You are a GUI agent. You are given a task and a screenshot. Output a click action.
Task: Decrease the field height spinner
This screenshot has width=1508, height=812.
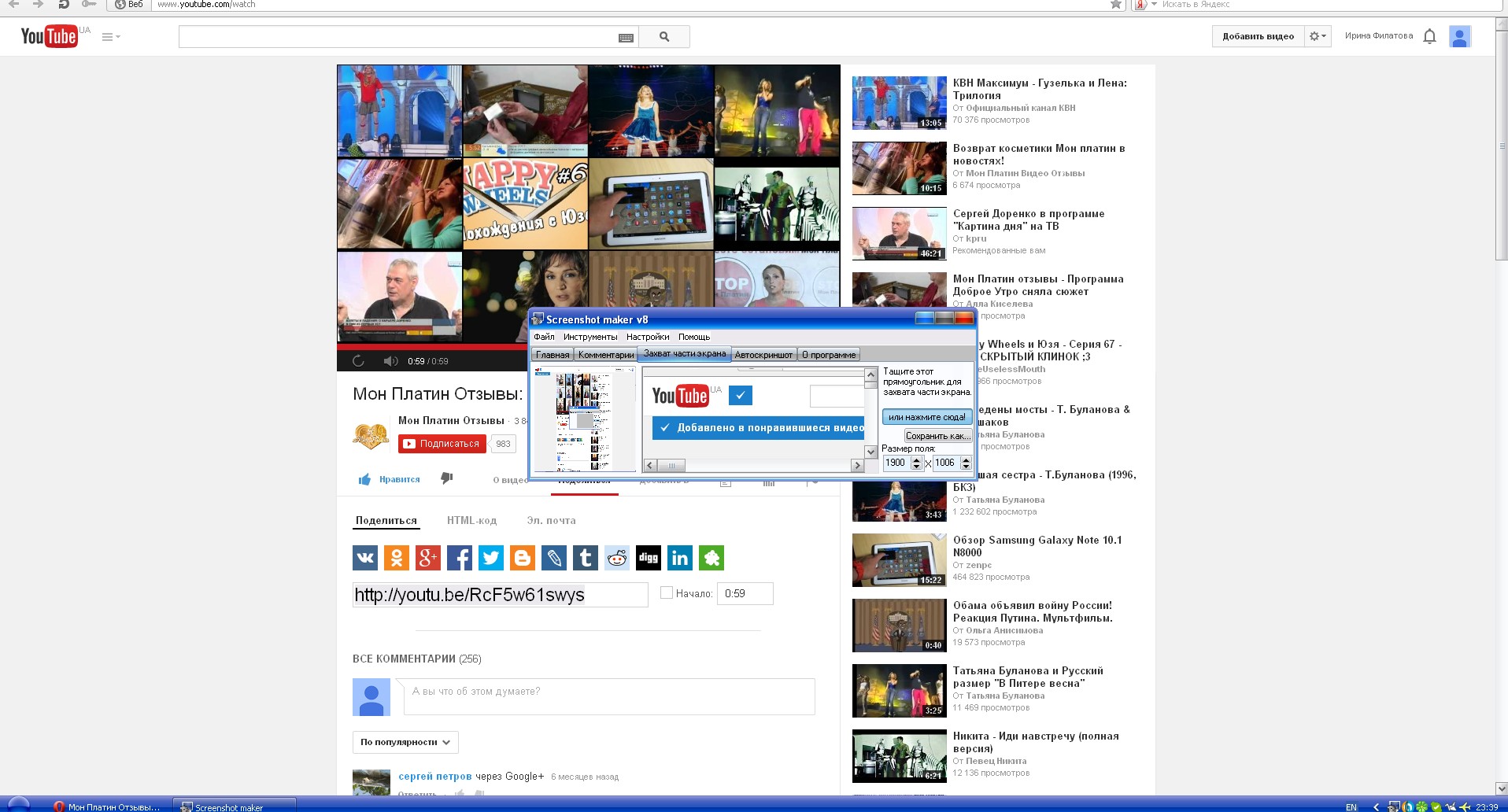coord(967,467)
